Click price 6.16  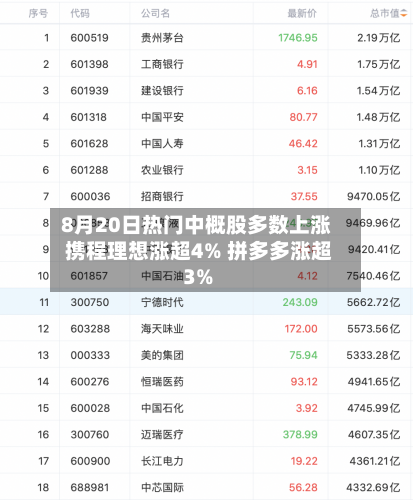(x=307, y=91)
